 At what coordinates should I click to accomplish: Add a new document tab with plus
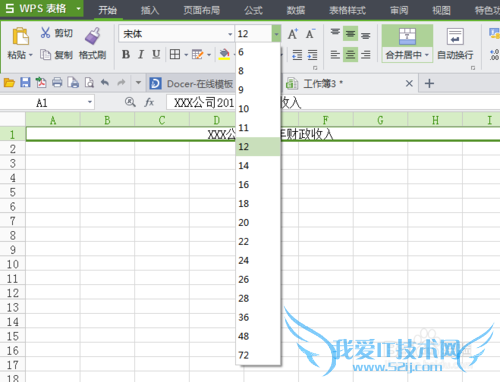(429, 83)
